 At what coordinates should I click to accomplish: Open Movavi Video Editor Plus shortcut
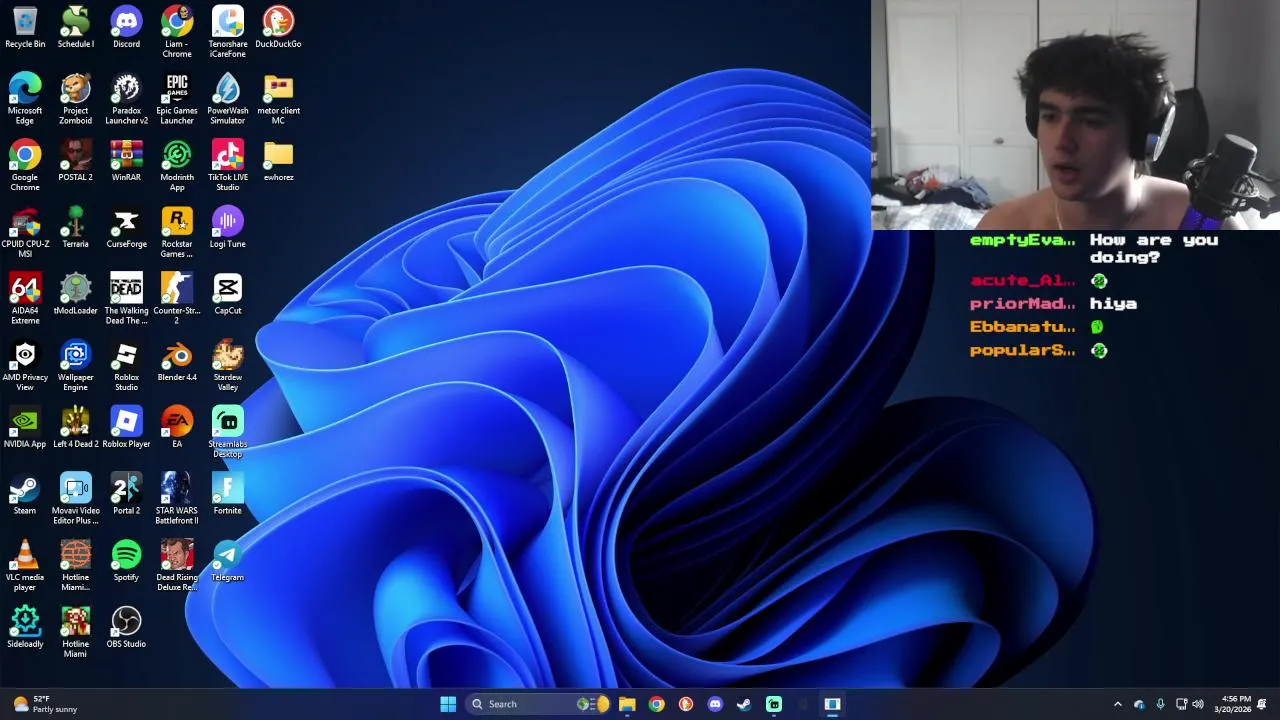(75, 499)
